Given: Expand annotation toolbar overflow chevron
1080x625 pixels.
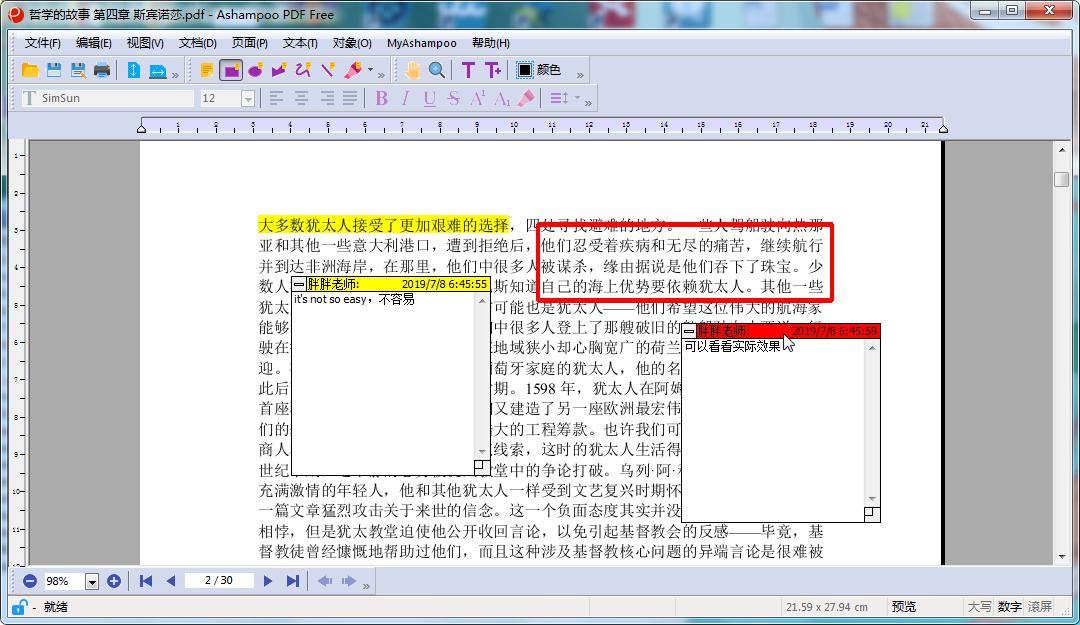Looking at the screenshot, I should pos(381,75).
